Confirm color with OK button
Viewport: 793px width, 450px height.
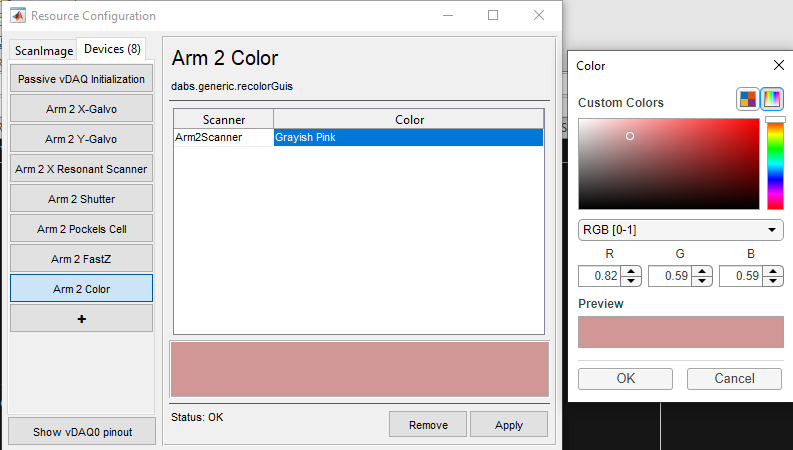pyautogui.click(x=626, y=379)
